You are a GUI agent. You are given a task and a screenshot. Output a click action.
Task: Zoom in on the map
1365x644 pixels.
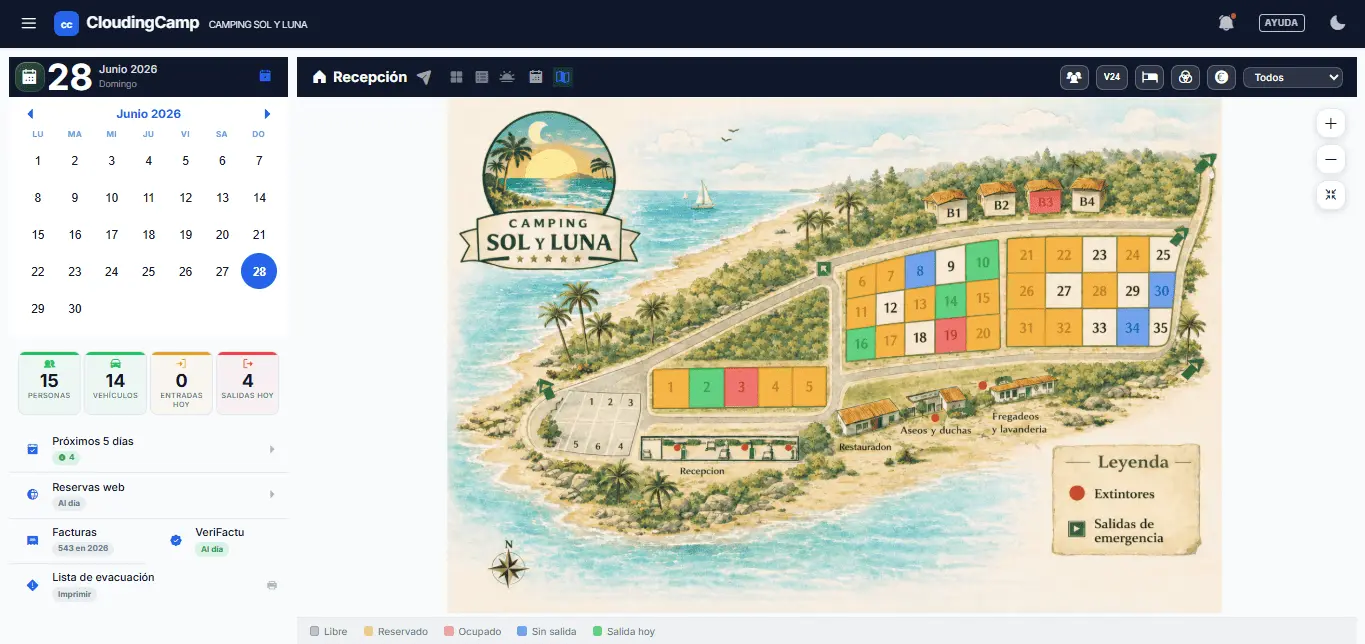tap(1330, 124)
